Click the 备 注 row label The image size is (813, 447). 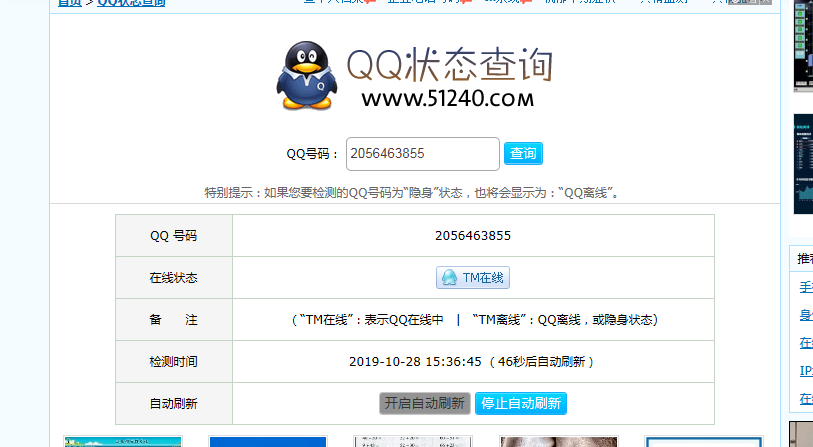coord(174,319)
